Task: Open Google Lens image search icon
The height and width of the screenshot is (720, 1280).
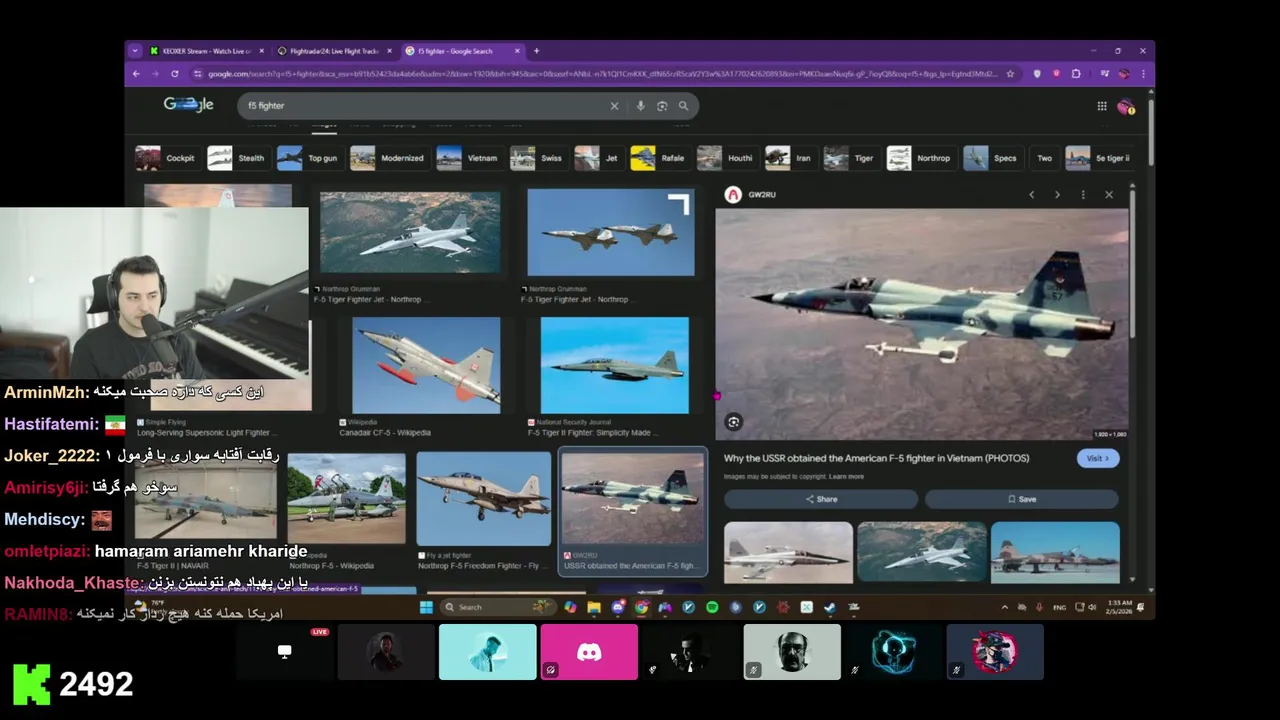Action: click(x=662, y=106)
